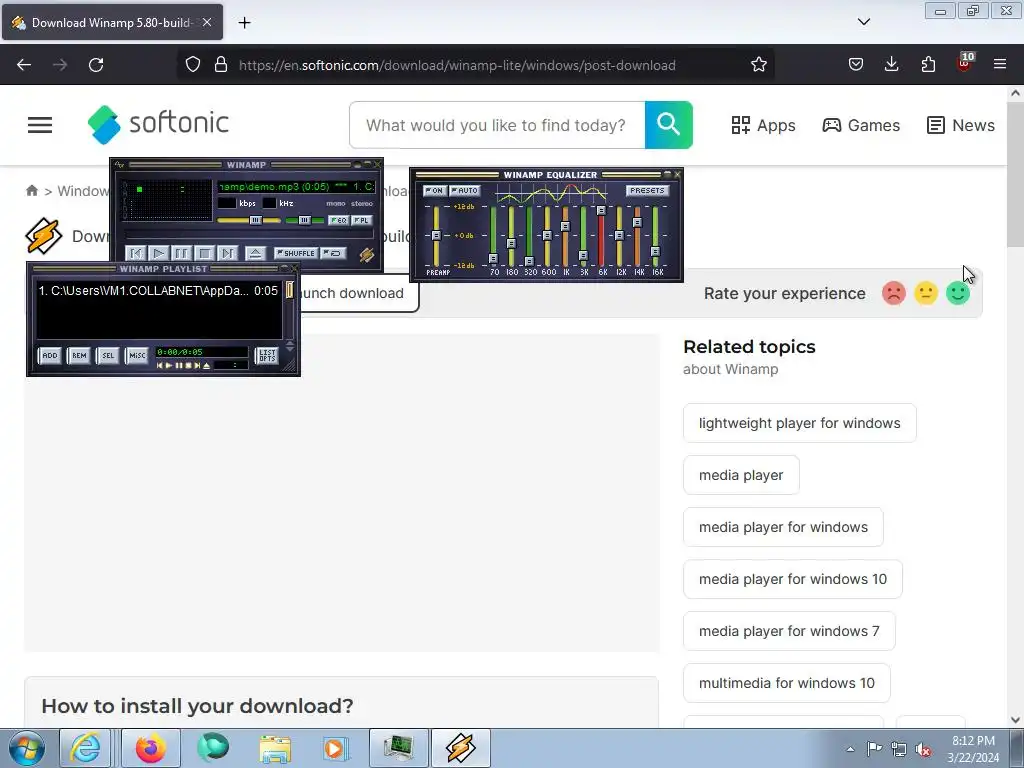This screenshot has height=768, width=1024.
Task: Toggle Shuffle in Winamp main window
Action: [x=296, y=253]
